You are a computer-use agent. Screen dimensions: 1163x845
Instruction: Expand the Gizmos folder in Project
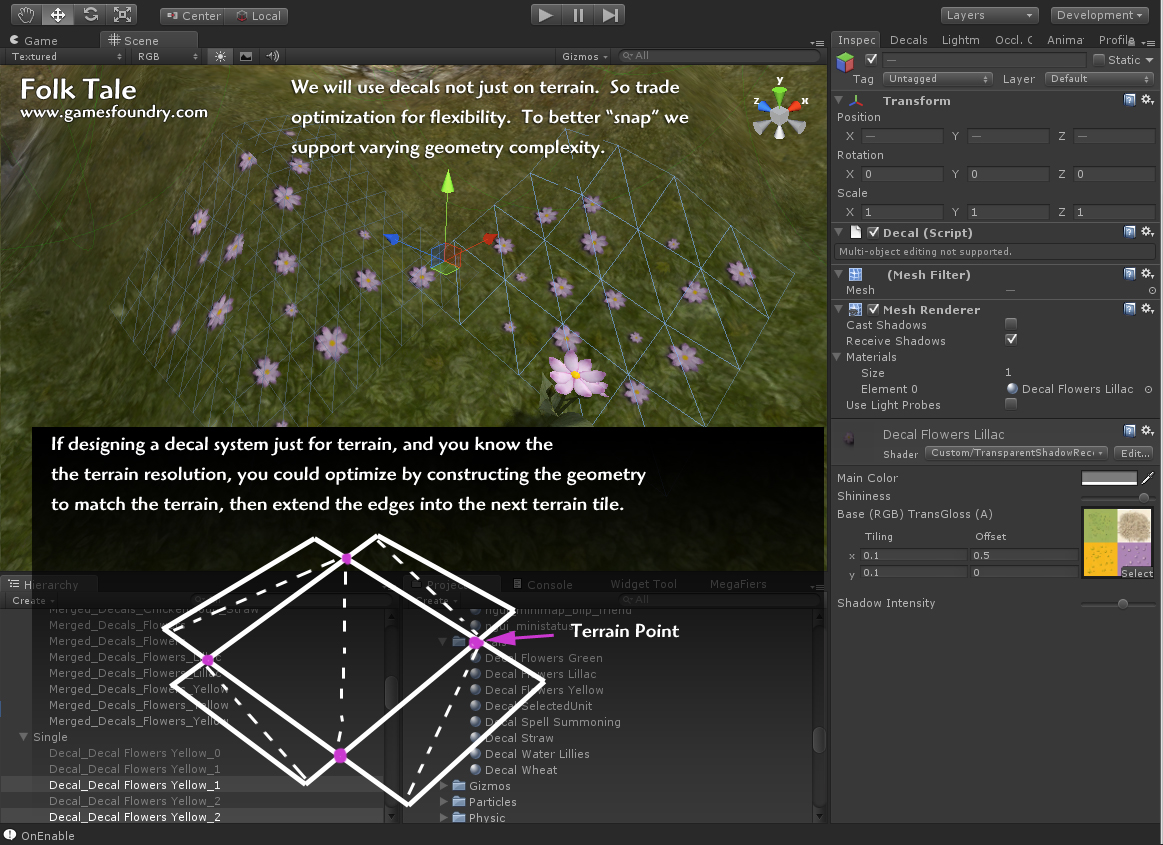444,785
